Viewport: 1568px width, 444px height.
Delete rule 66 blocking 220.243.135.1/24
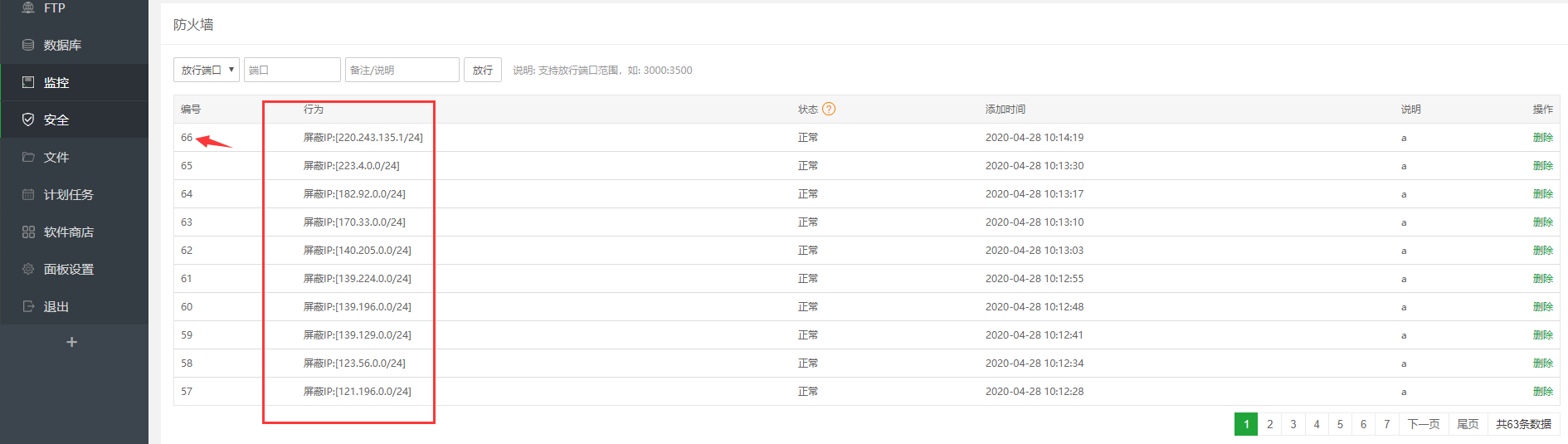(1542, 138)
